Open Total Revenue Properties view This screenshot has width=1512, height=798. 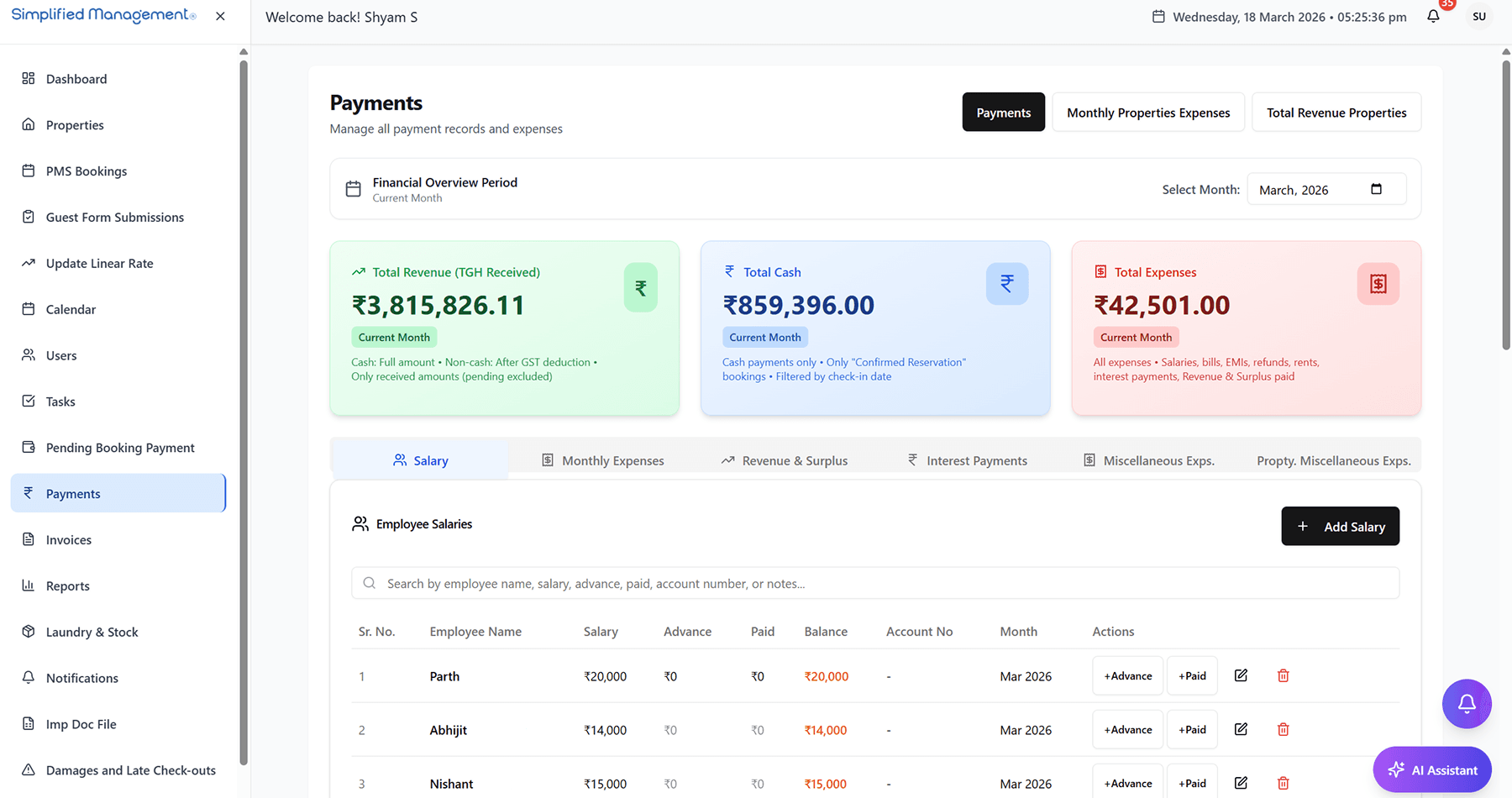pyautogui.click(x=1336, y=112)
